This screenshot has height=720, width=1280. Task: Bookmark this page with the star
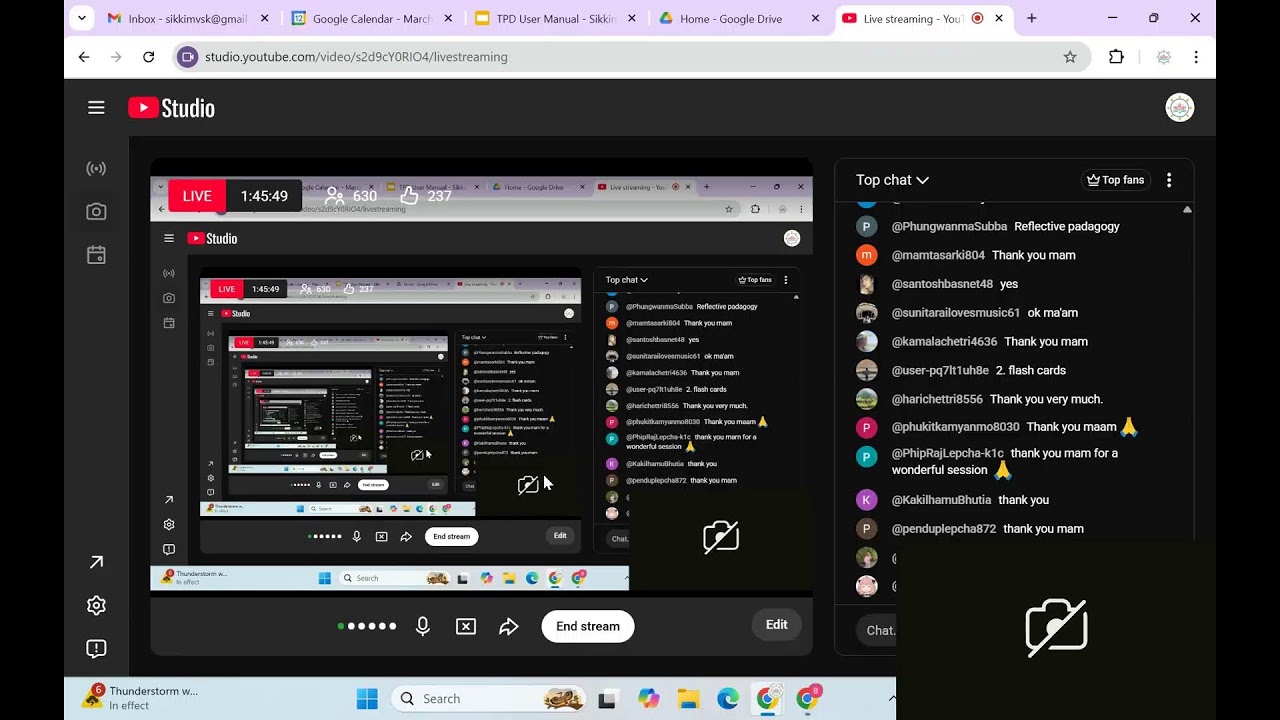[x=1070, y=57]
